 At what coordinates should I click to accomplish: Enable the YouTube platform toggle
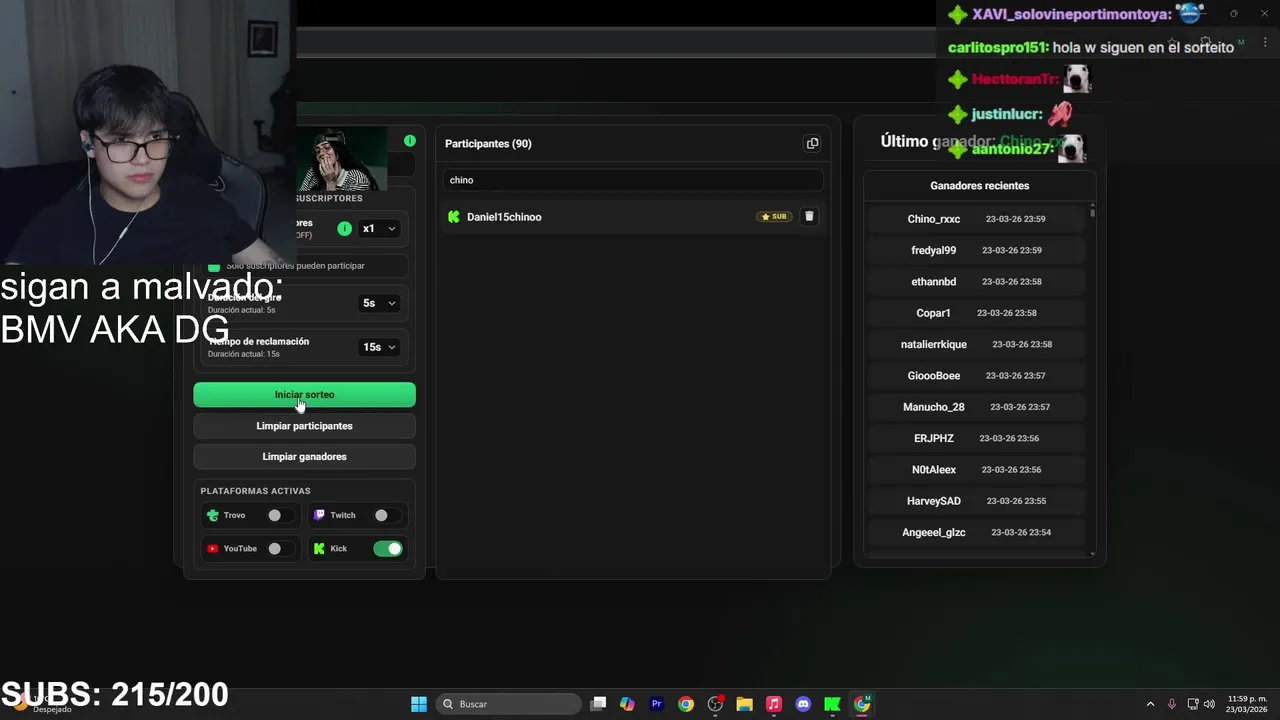point(280,548)
